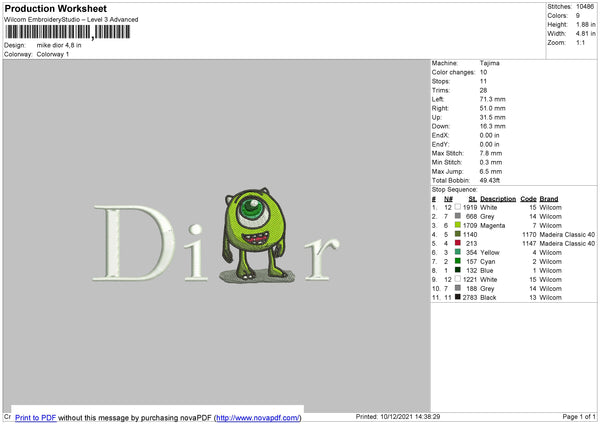600x424 pixels.
Task: Click the EndY label
Action: (440, 144)
